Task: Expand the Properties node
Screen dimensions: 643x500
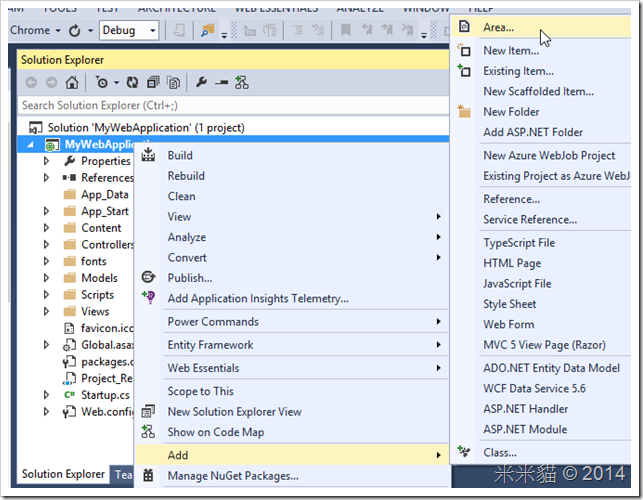Action: [x=46, y=161]
